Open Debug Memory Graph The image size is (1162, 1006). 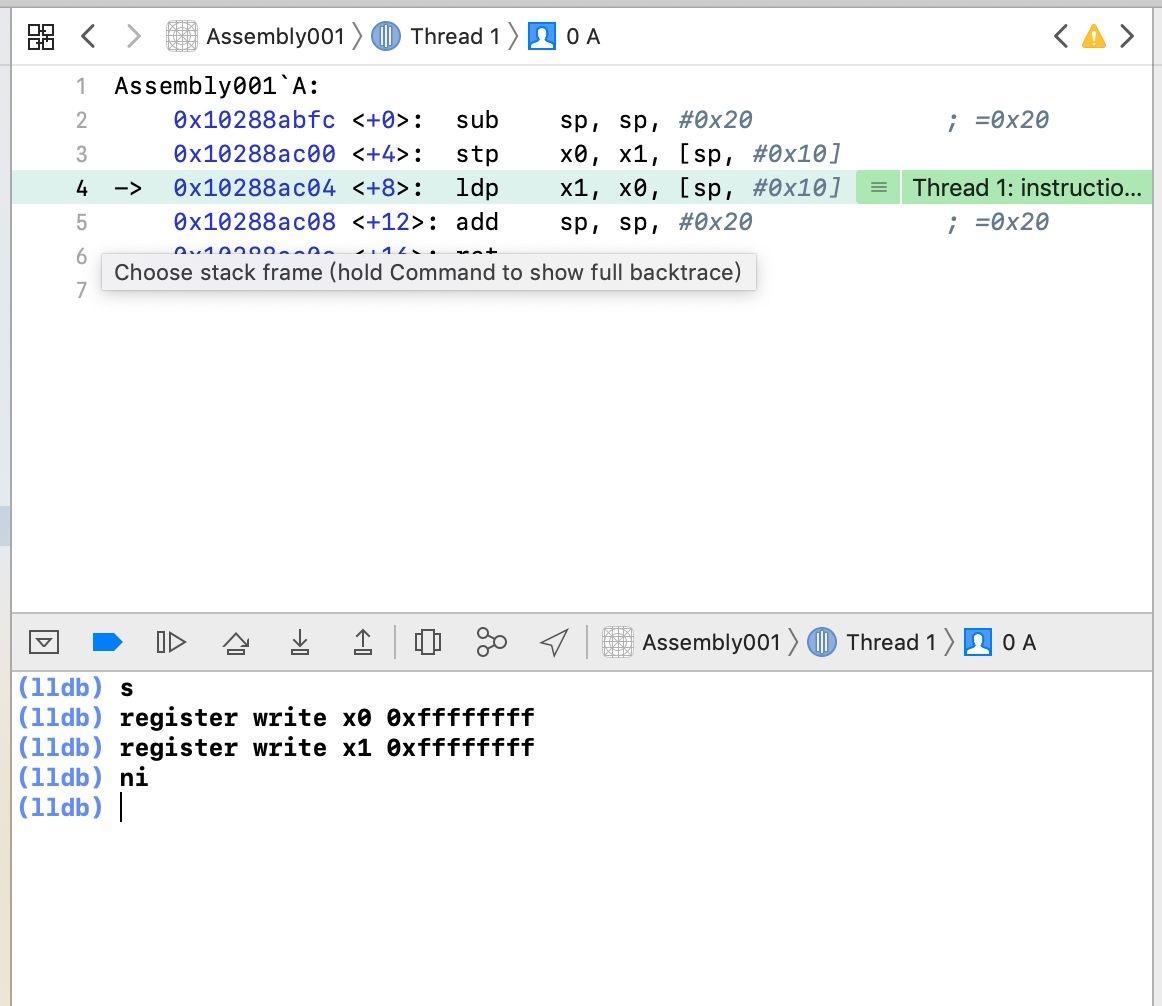point(491,642)
